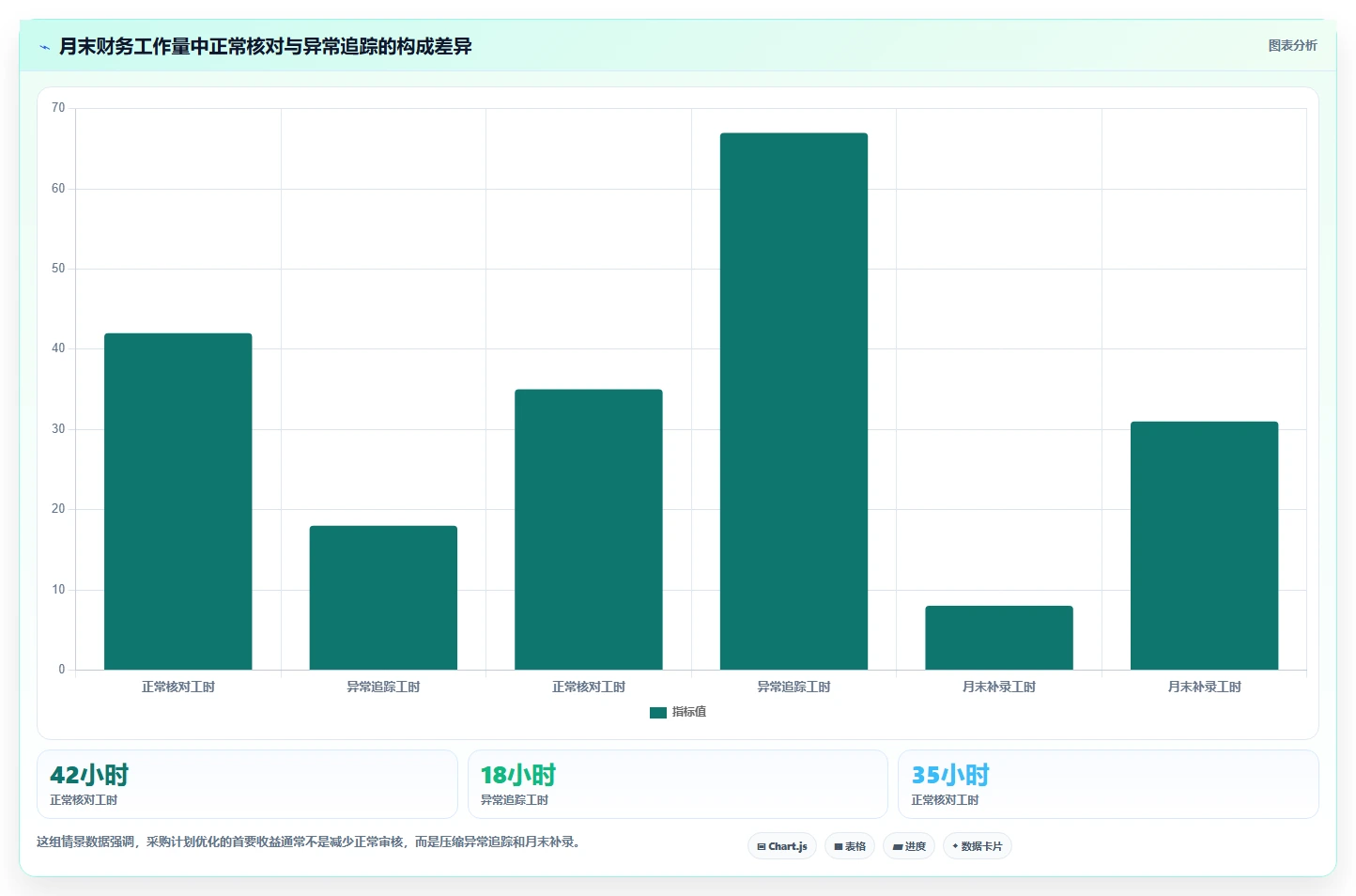Click the footnote sentence starting 这组情景数据强调
This screenshot has width=1356, height=896.
coord(310,842)
